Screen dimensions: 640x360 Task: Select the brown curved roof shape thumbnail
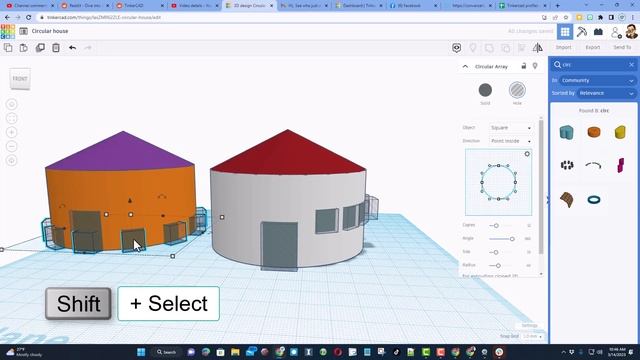[567, 200]
